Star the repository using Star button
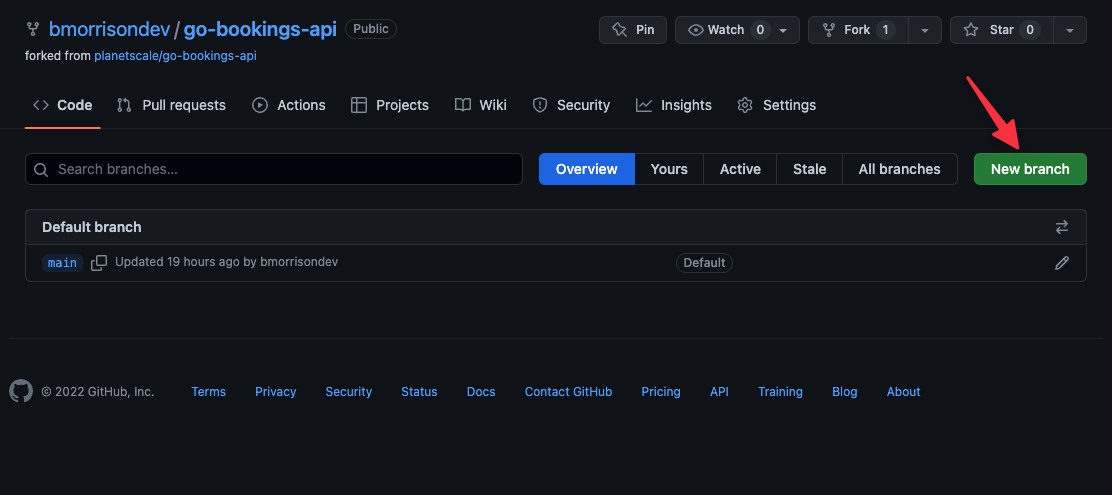The width and height of the screenshot is (1112, 495). click(1001, 30)
